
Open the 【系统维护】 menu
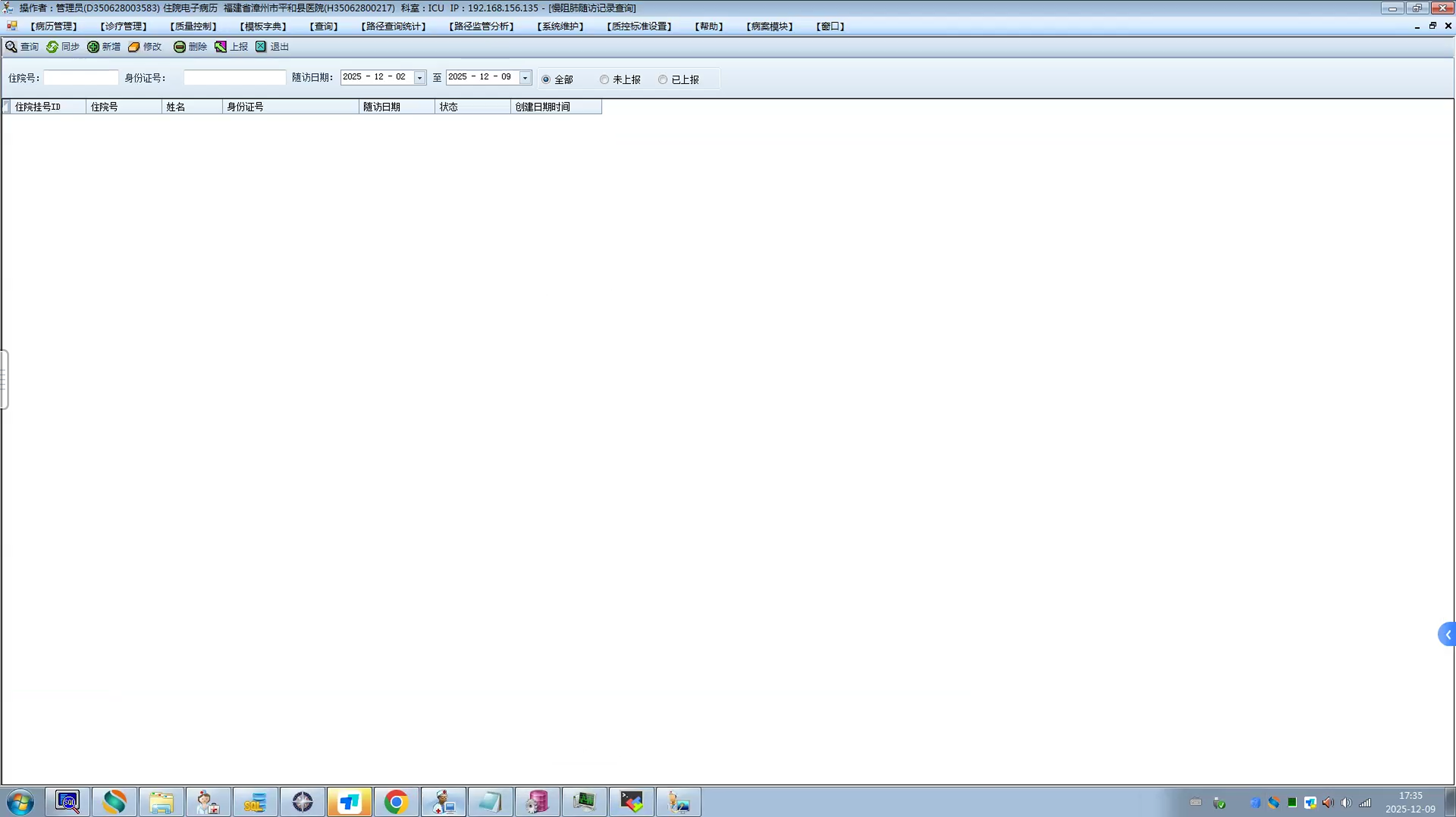[x=560, y=27]
